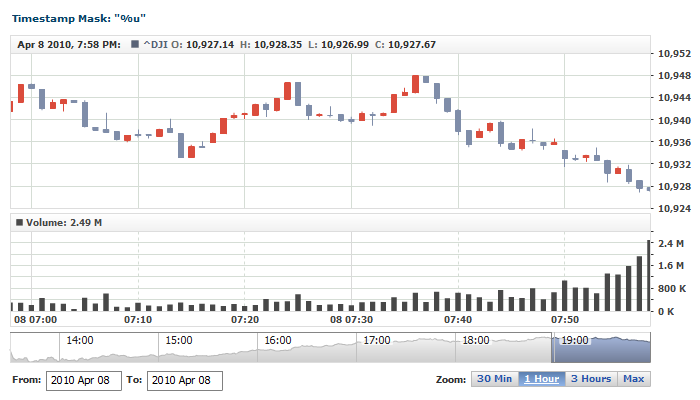Viewport: 700px width, 400px height.
Task: Activate the 1 Hour zoom option
Action: click(541, 379)
